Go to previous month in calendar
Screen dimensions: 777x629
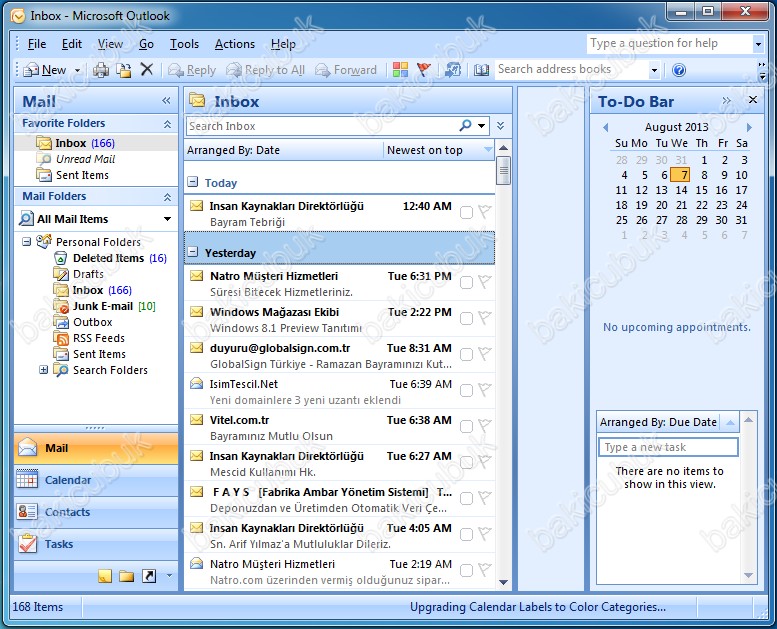pos(606,127)
